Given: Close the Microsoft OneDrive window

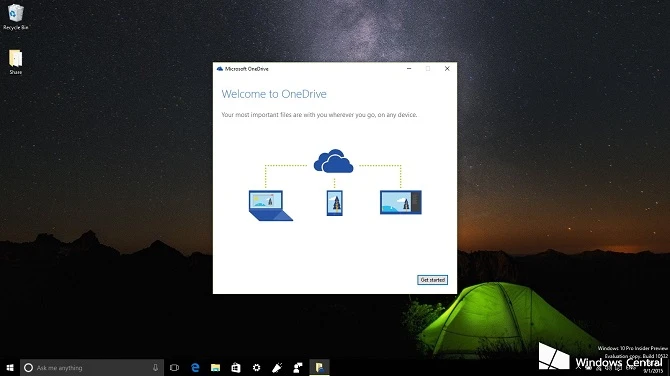Looking at the screenshot, I should tap(447, 68).
